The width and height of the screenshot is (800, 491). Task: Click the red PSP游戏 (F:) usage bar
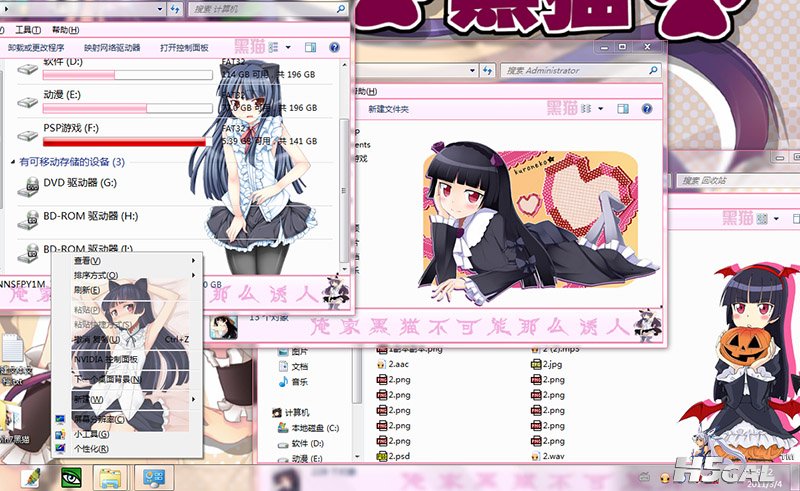(x=128, y=142)
